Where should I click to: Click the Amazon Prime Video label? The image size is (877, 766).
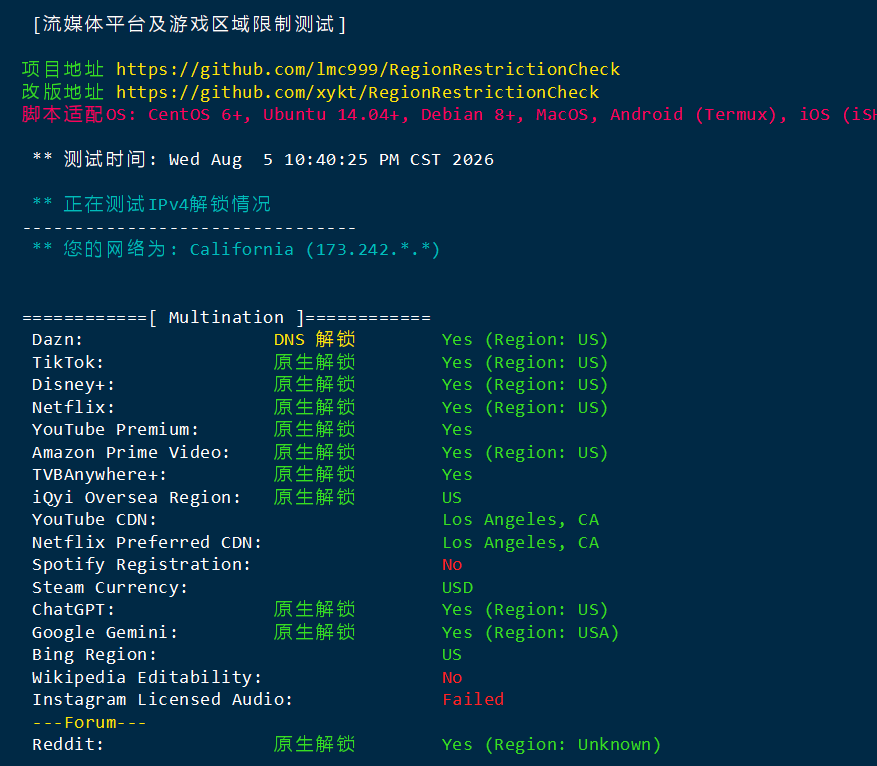click(131, 452)
